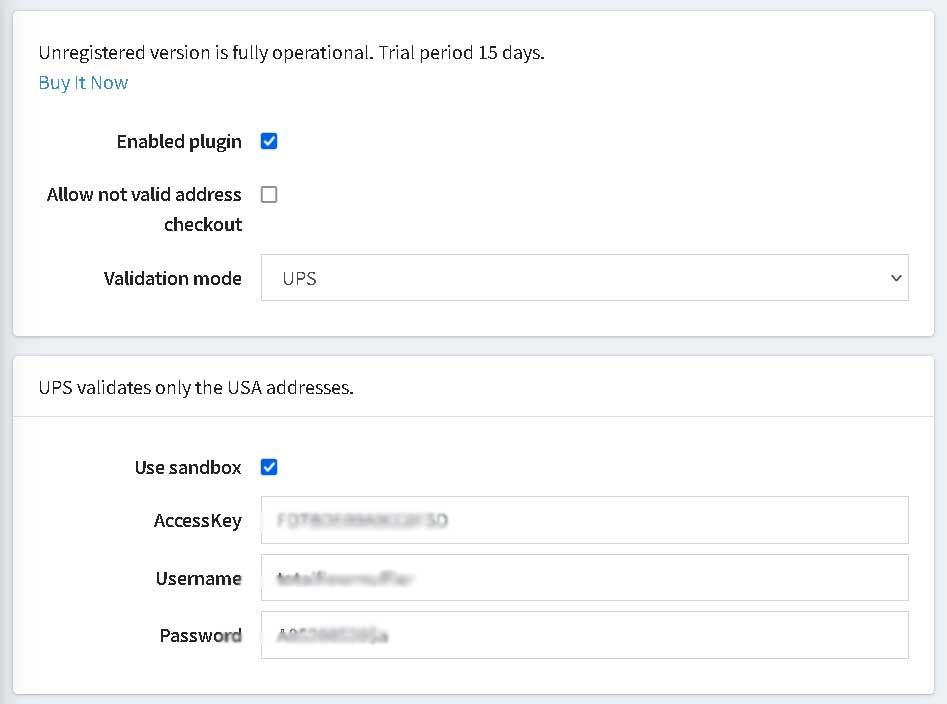Focus the AccessKey input field

[x=585, y=520]
